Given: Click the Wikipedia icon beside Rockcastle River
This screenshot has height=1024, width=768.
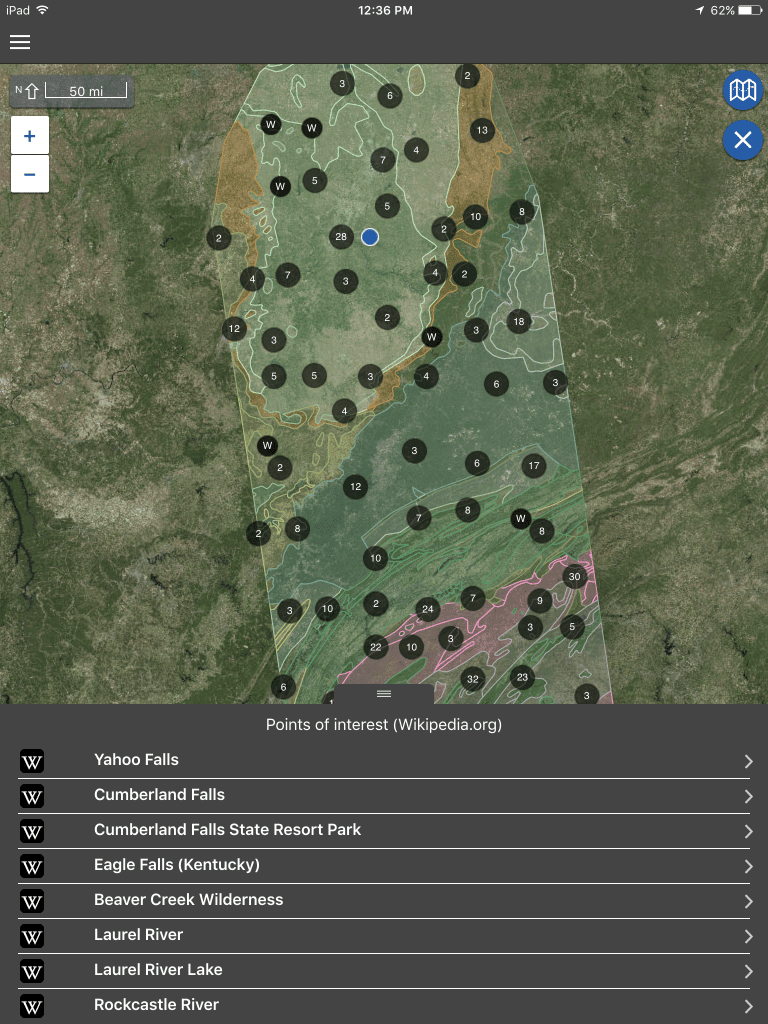Looking at the screenshot, I should 32,1006.
